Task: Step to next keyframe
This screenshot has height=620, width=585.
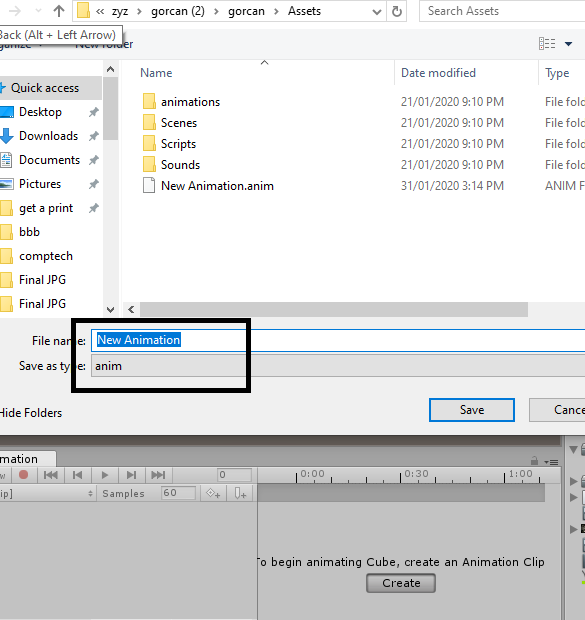Action: [x=131, y=474]
